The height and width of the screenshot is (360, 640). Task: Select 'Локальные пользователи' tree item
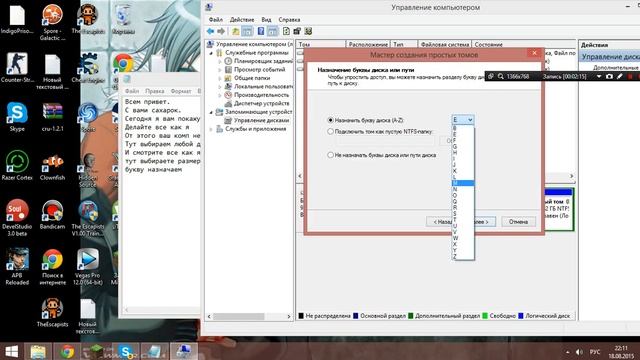[x=263, y=87]
